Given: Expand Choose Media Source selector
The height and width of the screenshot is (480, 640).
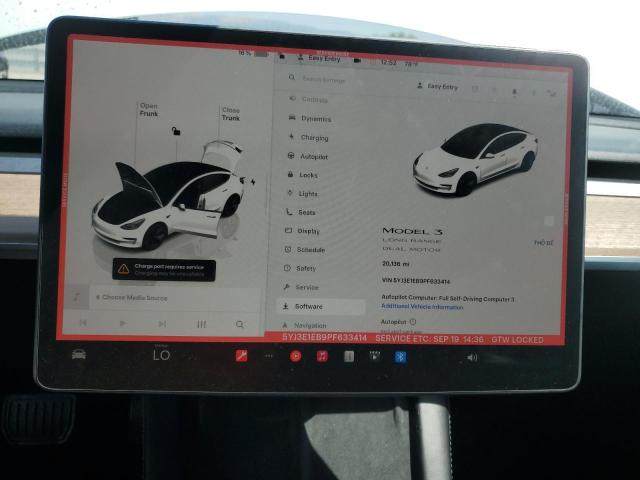Looking at the screenshot, I should pos(133,298).
